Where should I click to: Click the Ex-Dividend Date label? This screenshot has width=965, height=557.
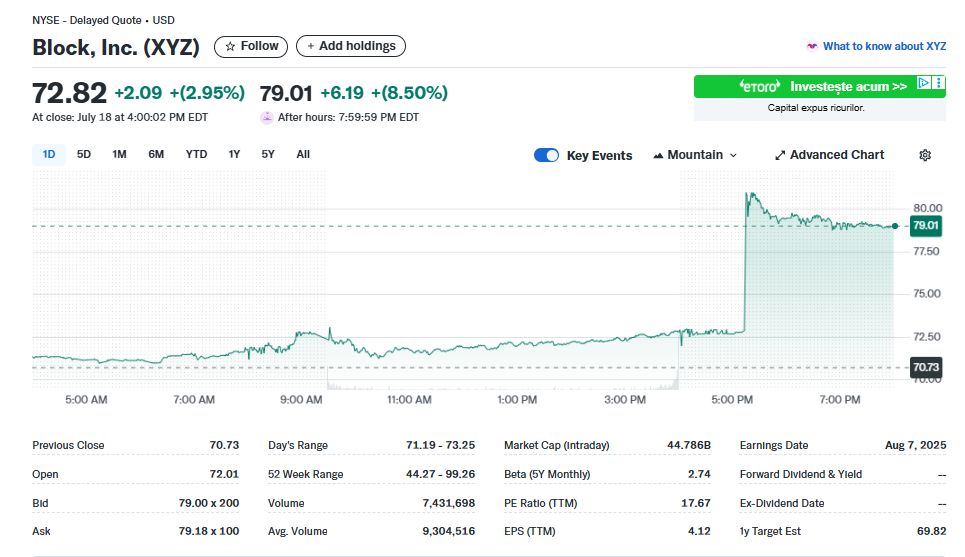[x=782, y=503]
